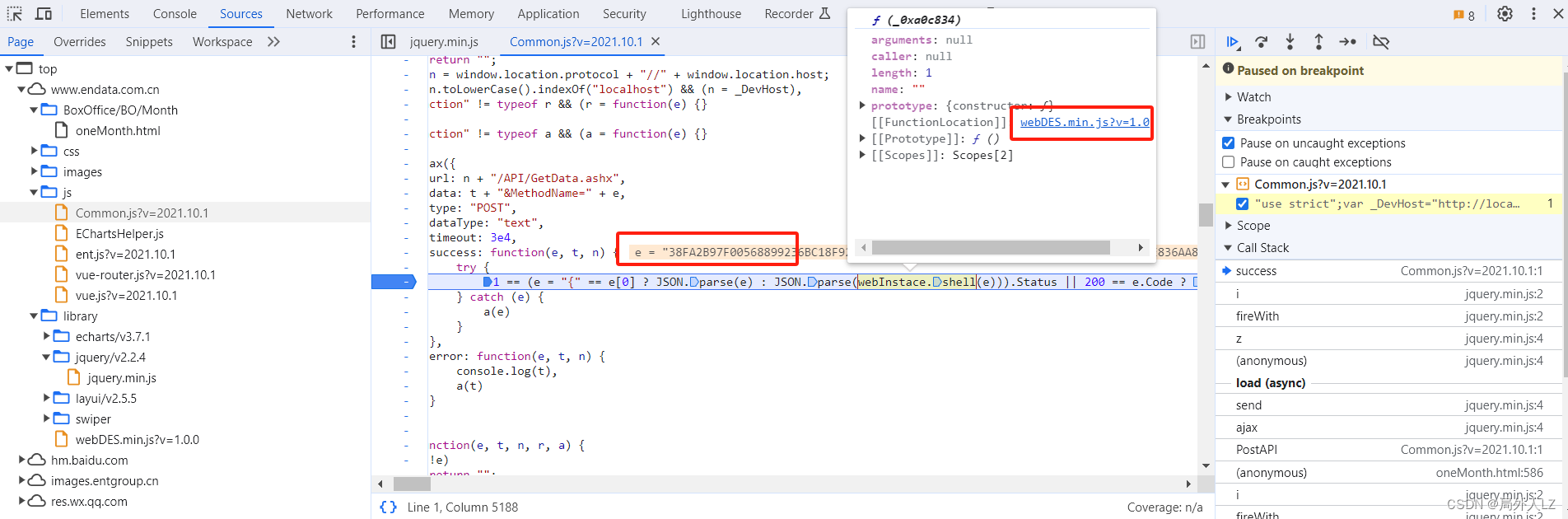Select the Overrides navigator tab
This screenshot has width=1568, height=519.
[80, 42]
